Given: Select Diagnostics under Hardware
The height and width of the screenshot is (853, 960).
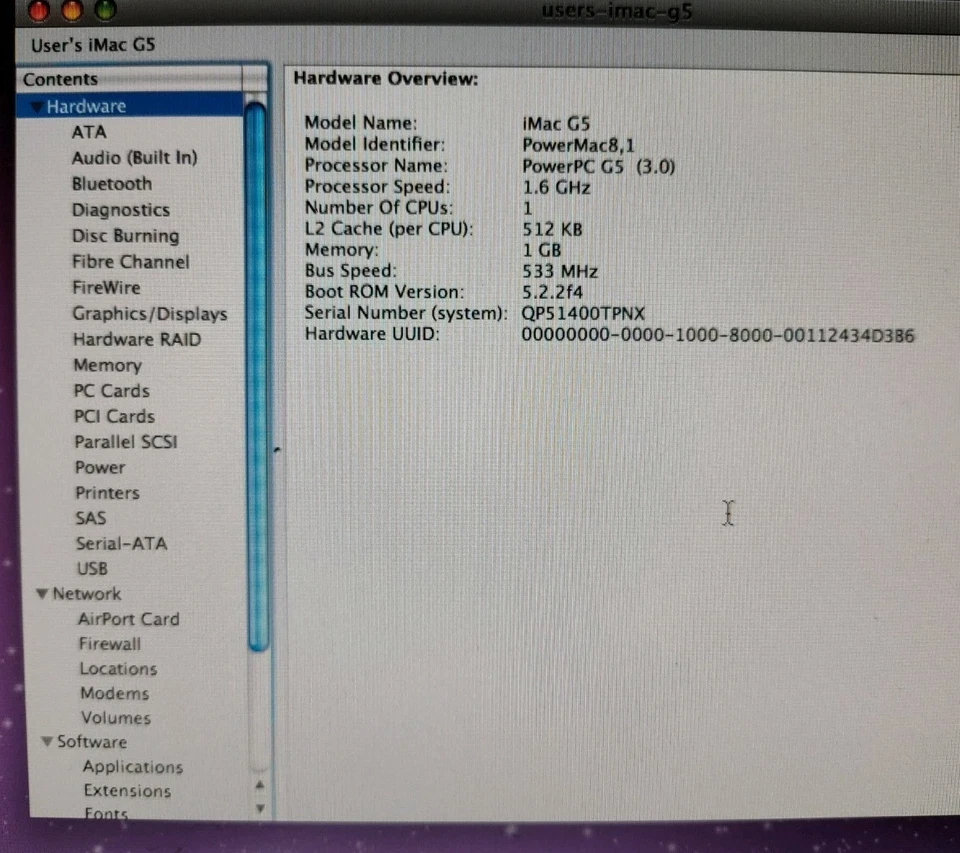Looking at the screenshot, I should coord(120,209).
